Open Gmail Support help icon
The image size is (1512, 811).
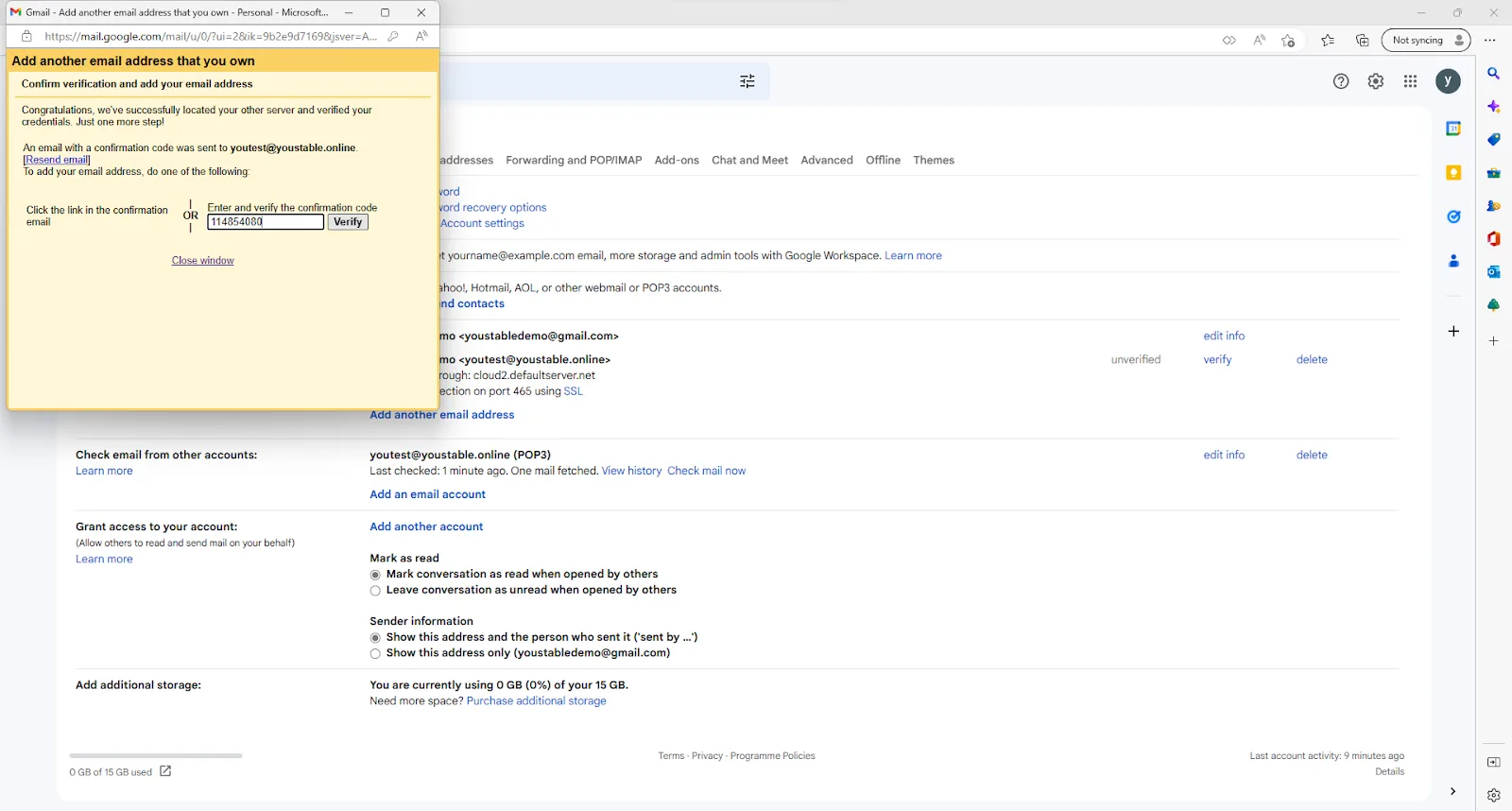click(1341, 81)
